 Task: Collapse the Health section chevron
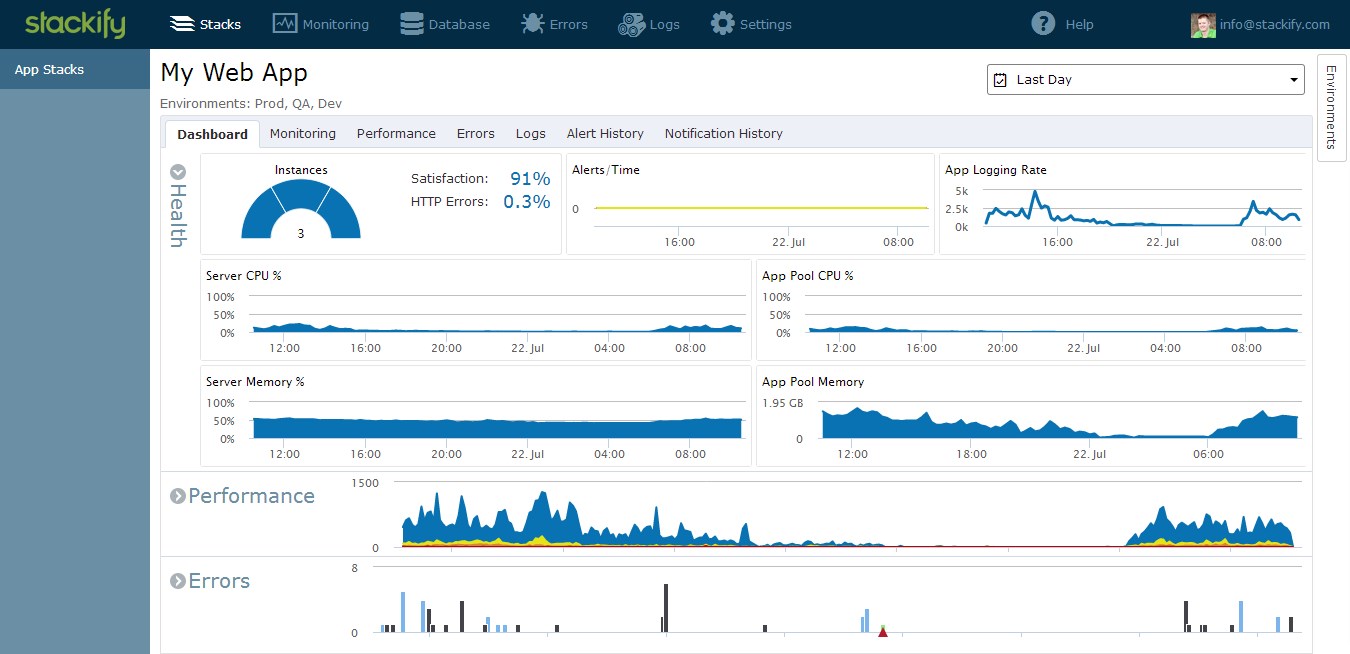pos(178,172)
